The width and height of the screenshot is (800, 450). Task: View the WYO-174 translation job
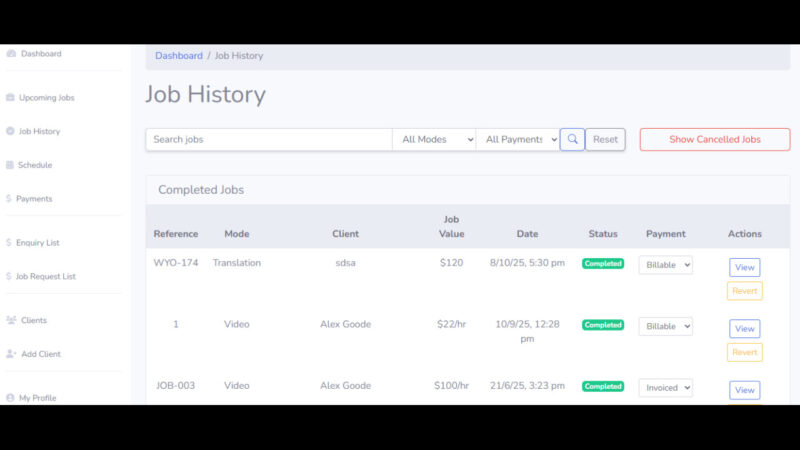[744, 267]
